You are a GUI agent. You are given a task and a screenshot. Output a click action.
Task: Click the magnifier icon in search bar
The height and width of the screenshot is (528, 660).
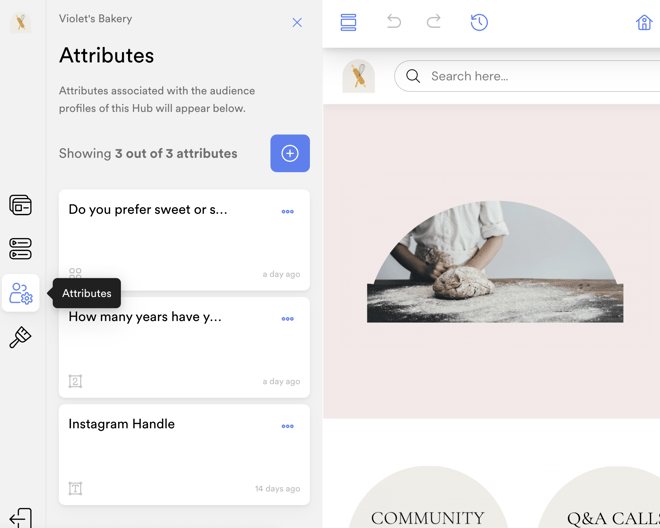pyautogui.click(x=413, y=76)
